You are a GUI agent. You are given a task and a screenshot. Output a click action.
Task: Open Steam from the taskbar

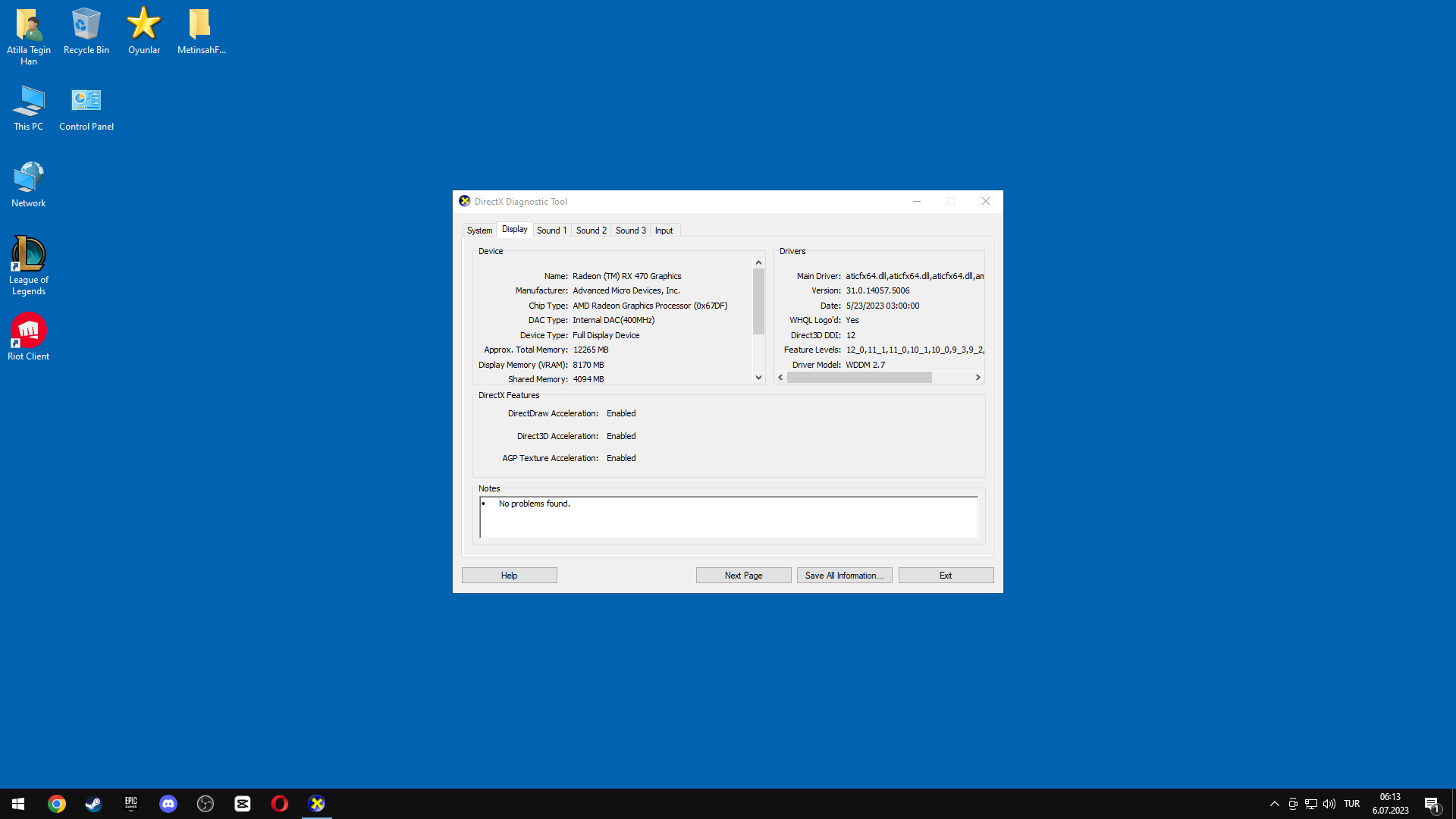pyautogui.click(x=93, y=804)
